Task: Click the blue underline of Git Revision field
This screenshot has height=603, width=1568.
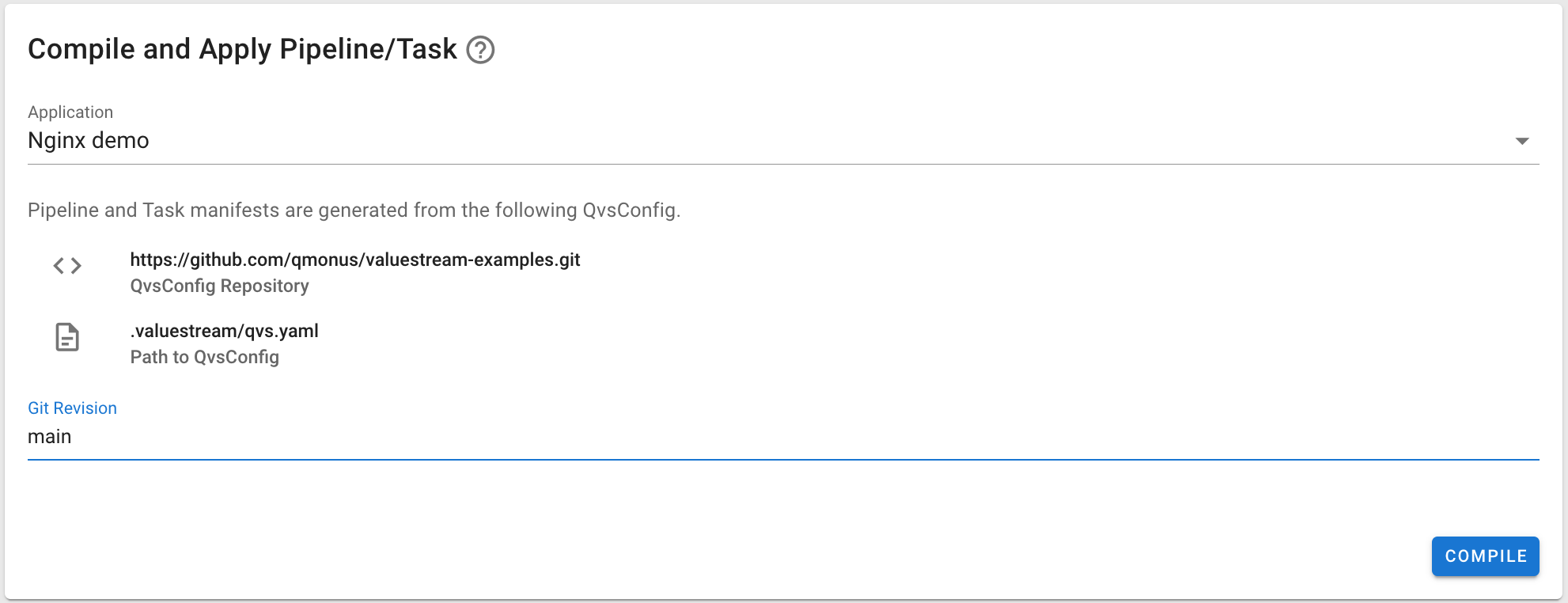Action: click(783, 459)
